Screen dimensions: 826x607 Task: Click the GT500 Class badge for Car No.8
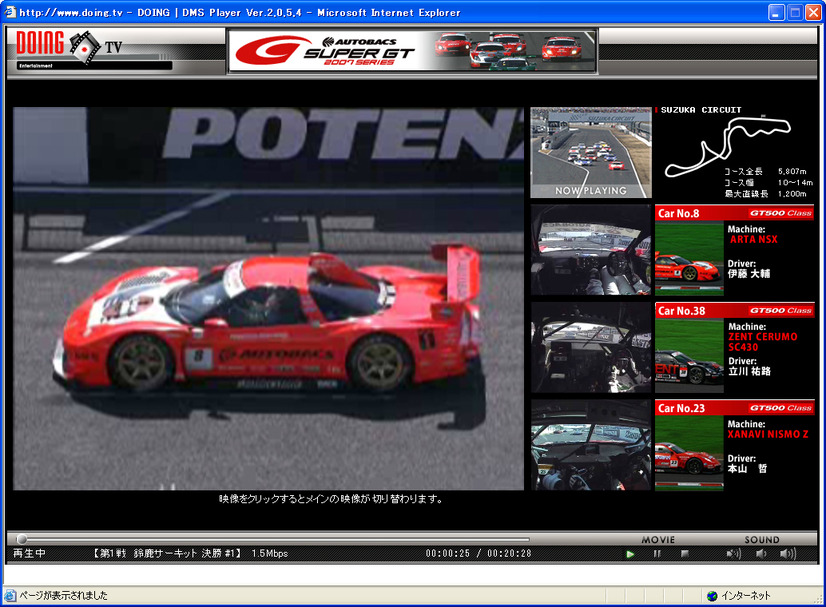[x=781, y=213]
